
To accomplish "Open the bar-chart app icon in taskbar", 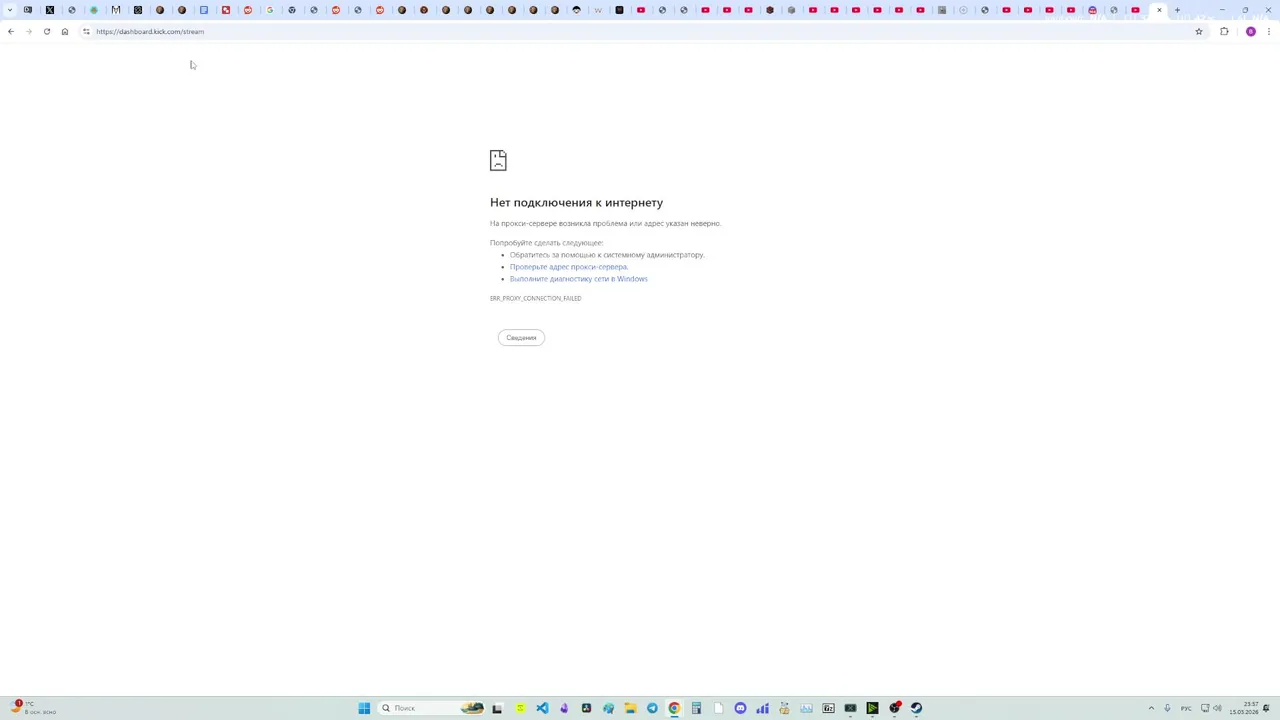I will (762, 708).
